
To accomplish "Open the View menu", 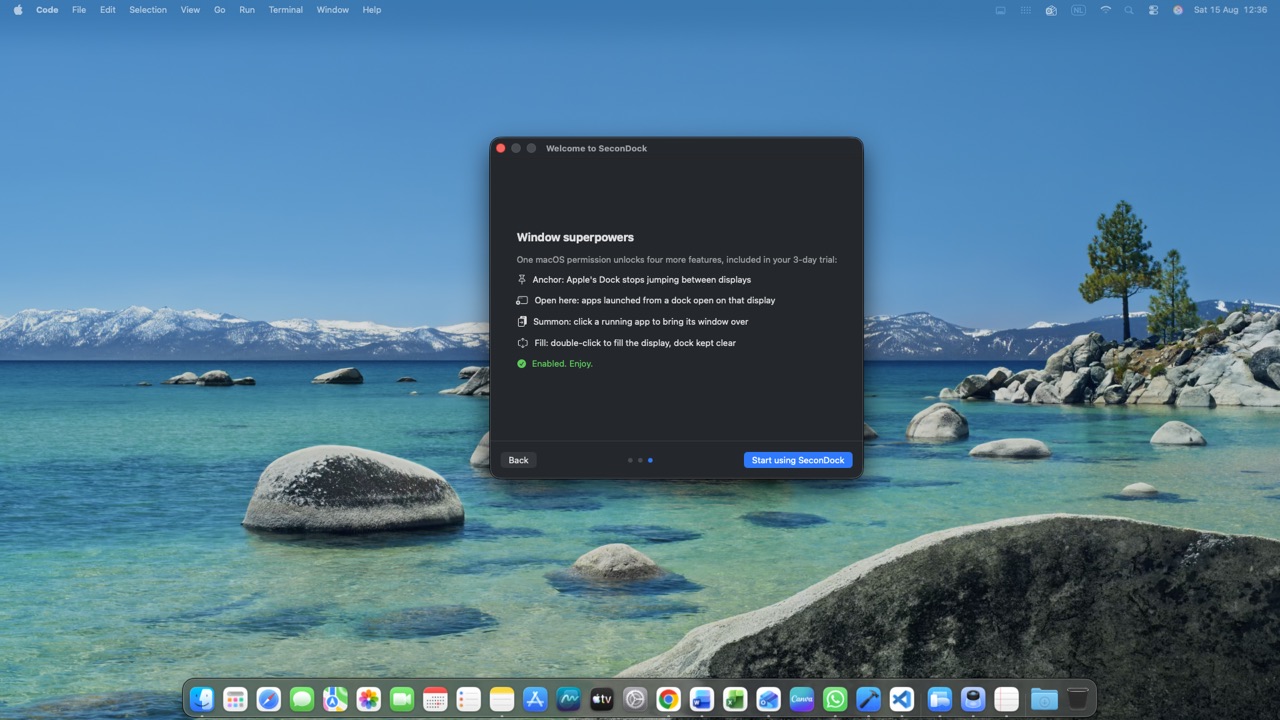I will 190,10.
